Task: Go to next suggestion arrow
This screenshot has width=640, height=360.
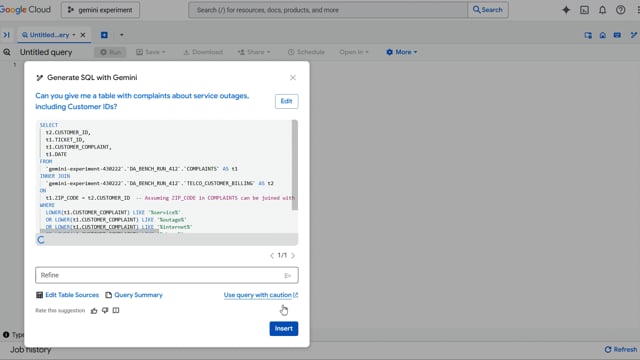Action: [293, 256]
